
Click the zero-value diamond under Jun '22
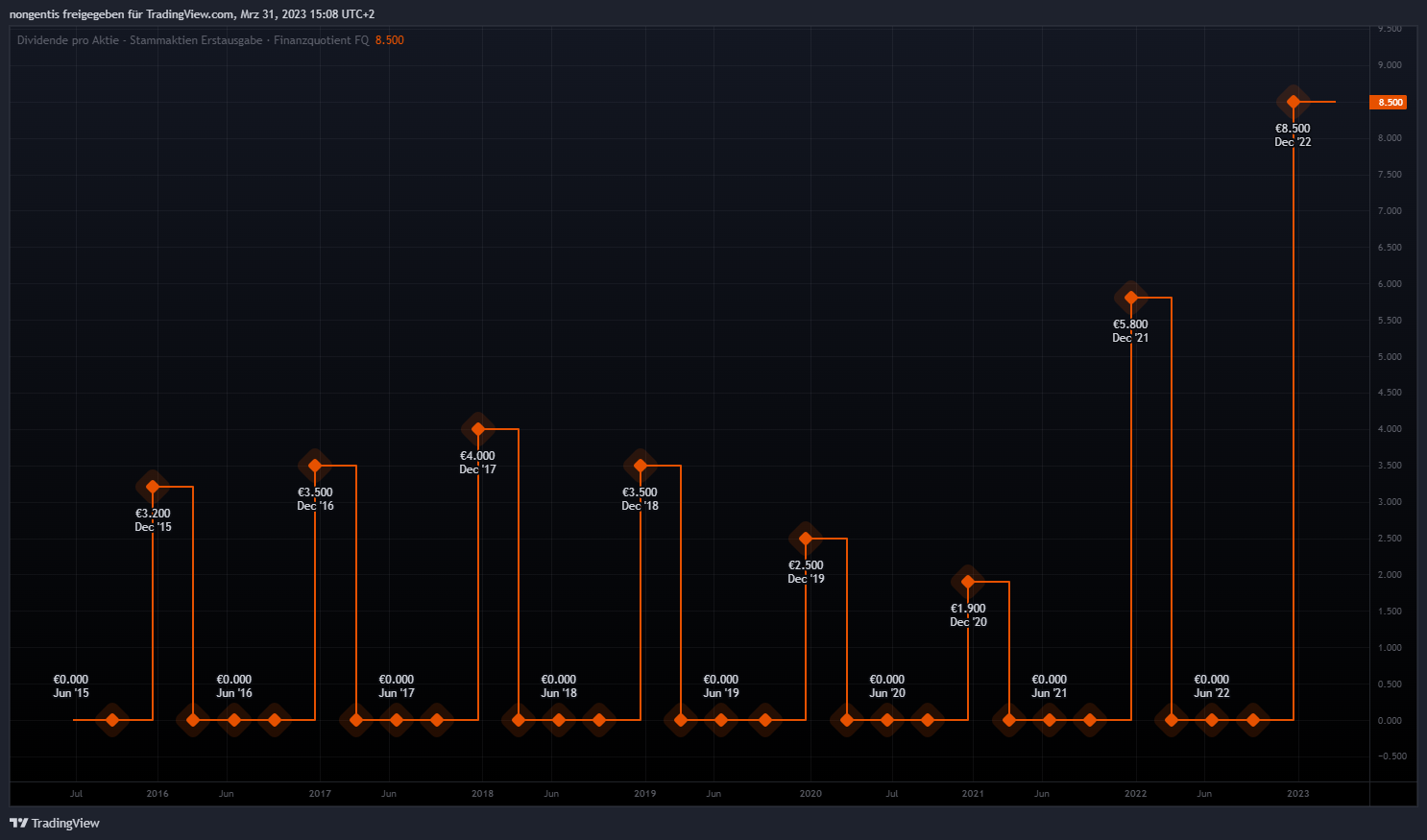point(1212,720)
